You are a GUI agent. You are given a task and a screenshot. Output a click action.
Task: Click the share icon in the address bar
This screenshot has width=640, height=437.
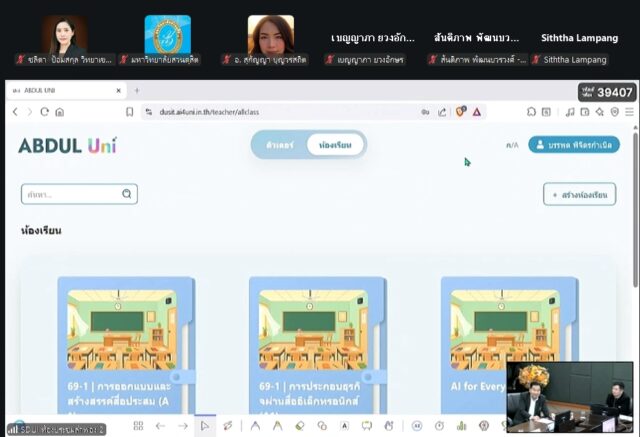[442, 112]
